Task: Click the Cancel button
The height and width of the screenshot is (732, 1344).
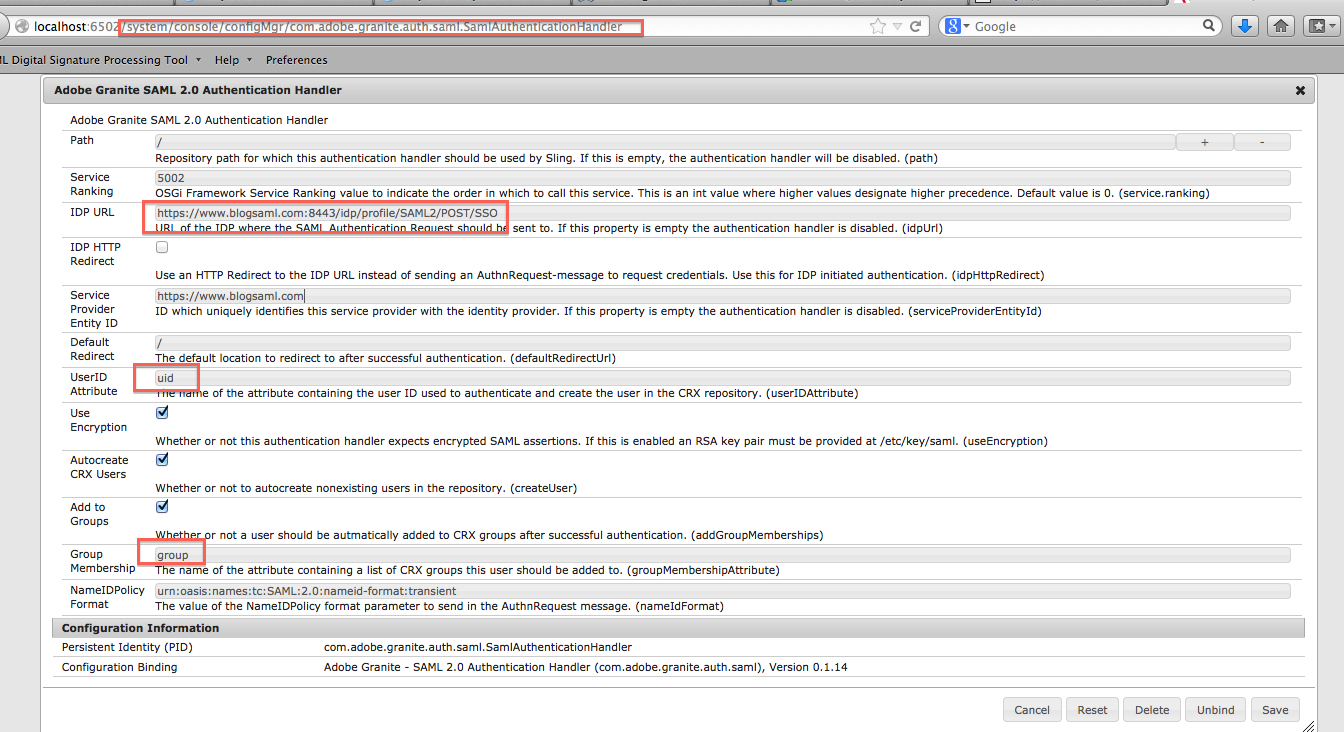Action: (x=1032, y=710)
